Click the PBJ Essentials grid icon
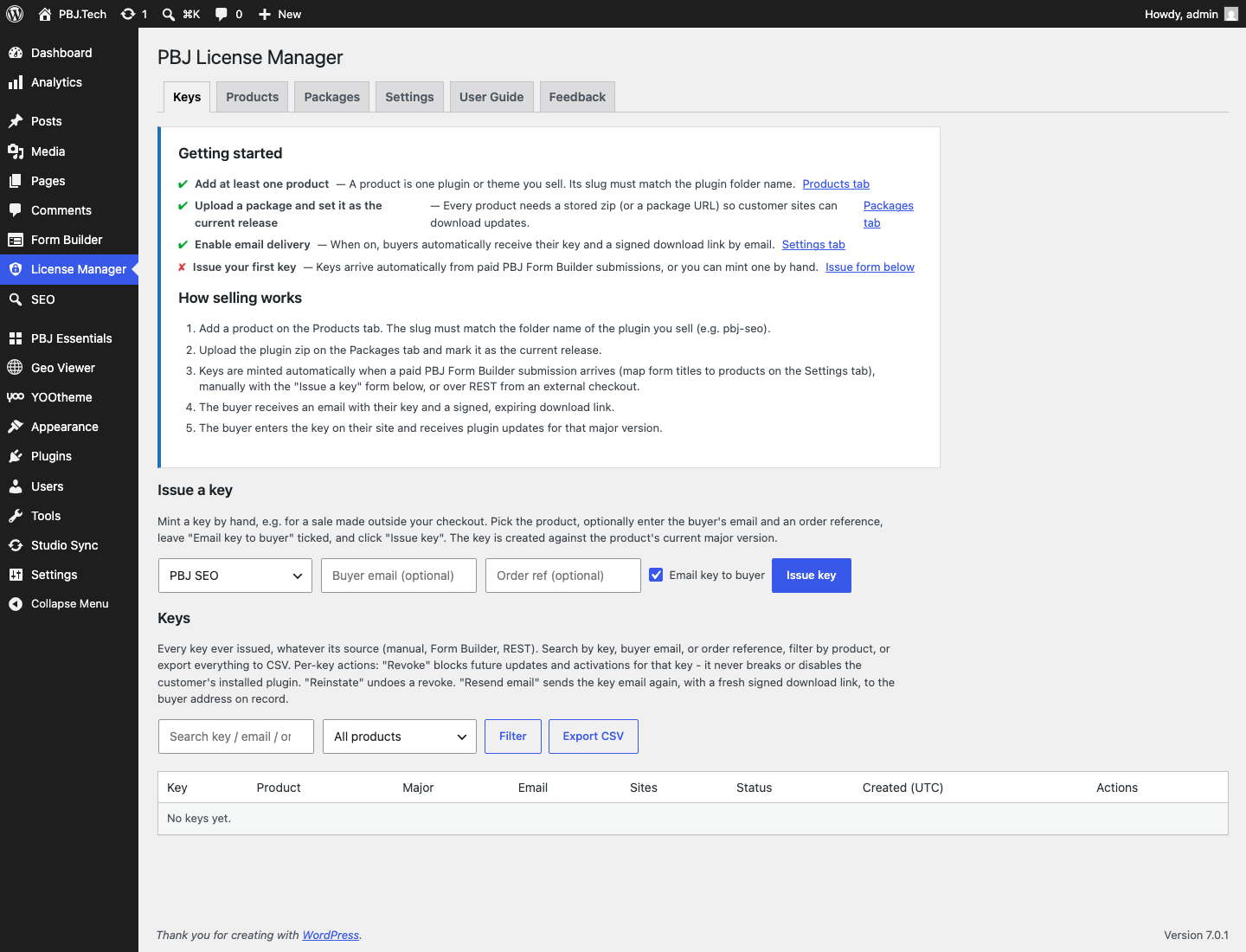Image resolution: width=1246 pixels, height=952 pixels. click(16, 338)
